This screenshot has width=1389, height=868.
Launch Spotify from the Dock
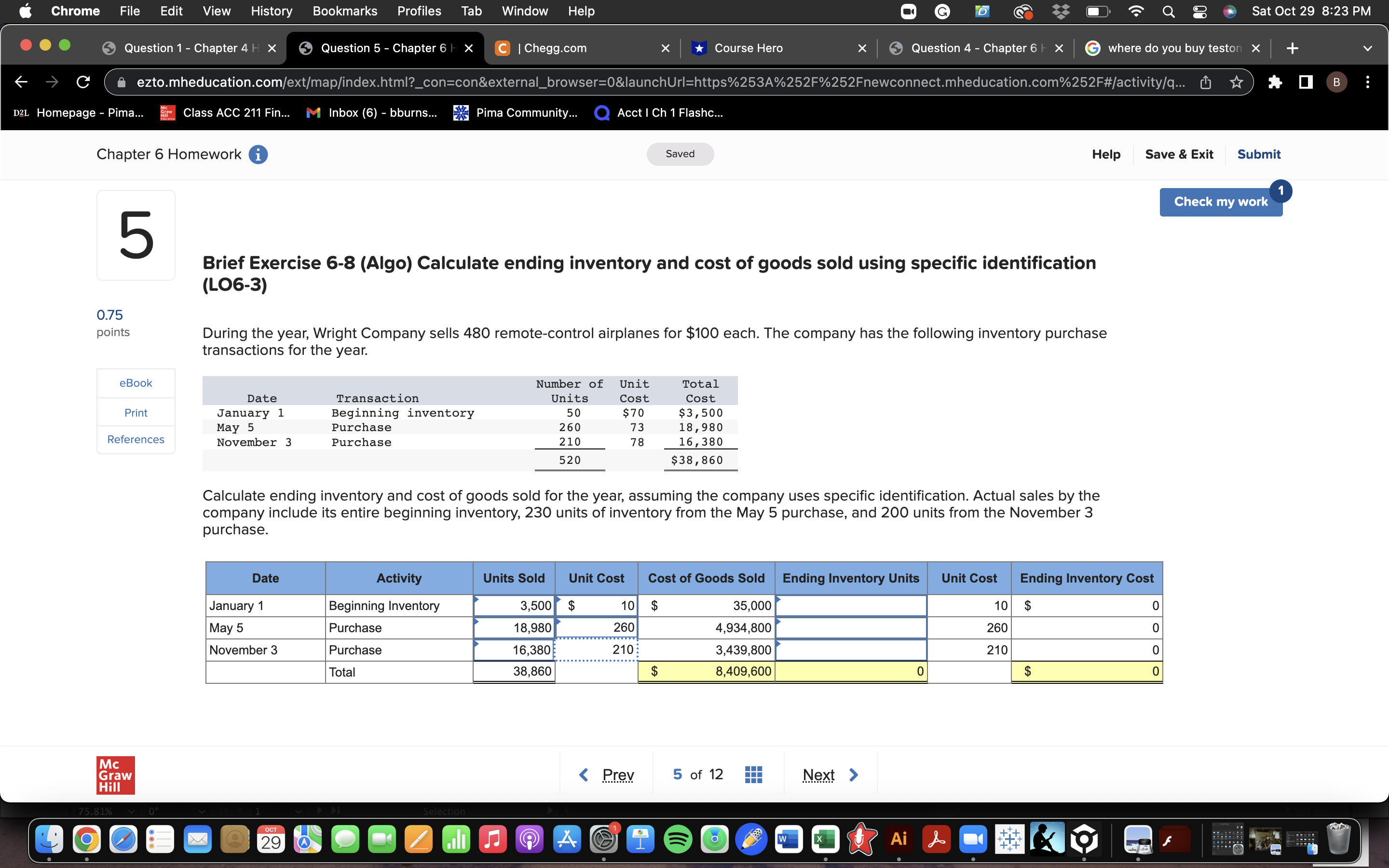(678, 838)
